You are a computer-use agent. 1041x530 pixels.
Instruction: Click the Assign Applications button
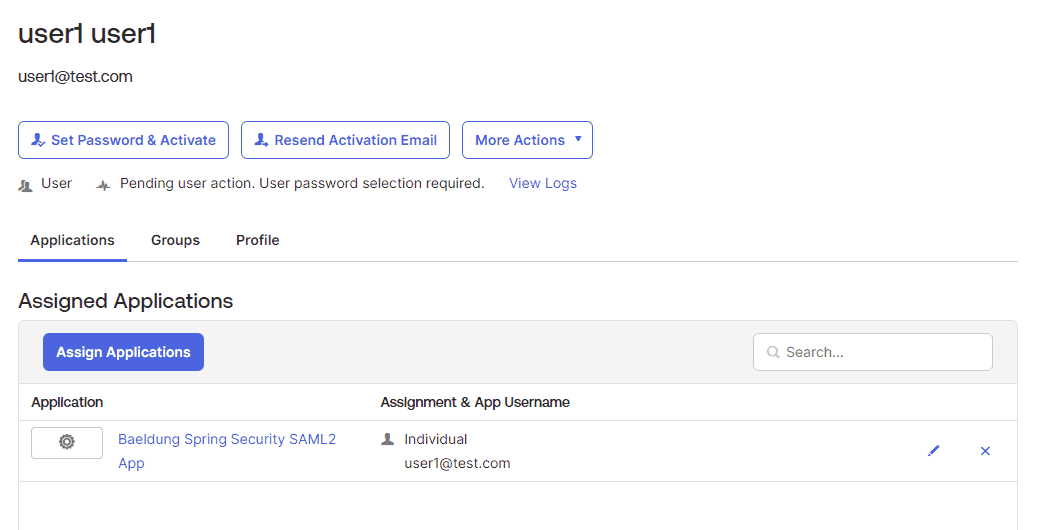coord(123,352)
